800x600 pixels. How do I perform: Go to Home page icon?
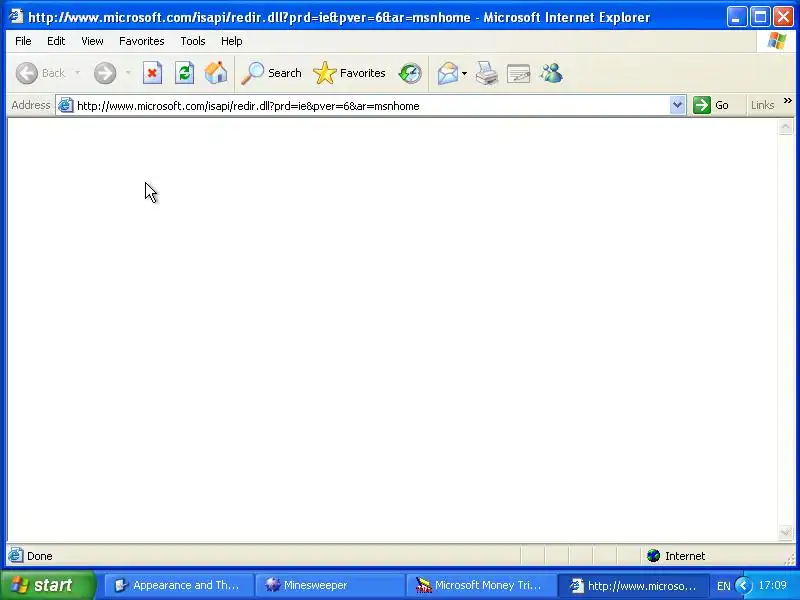click(216, 73)
